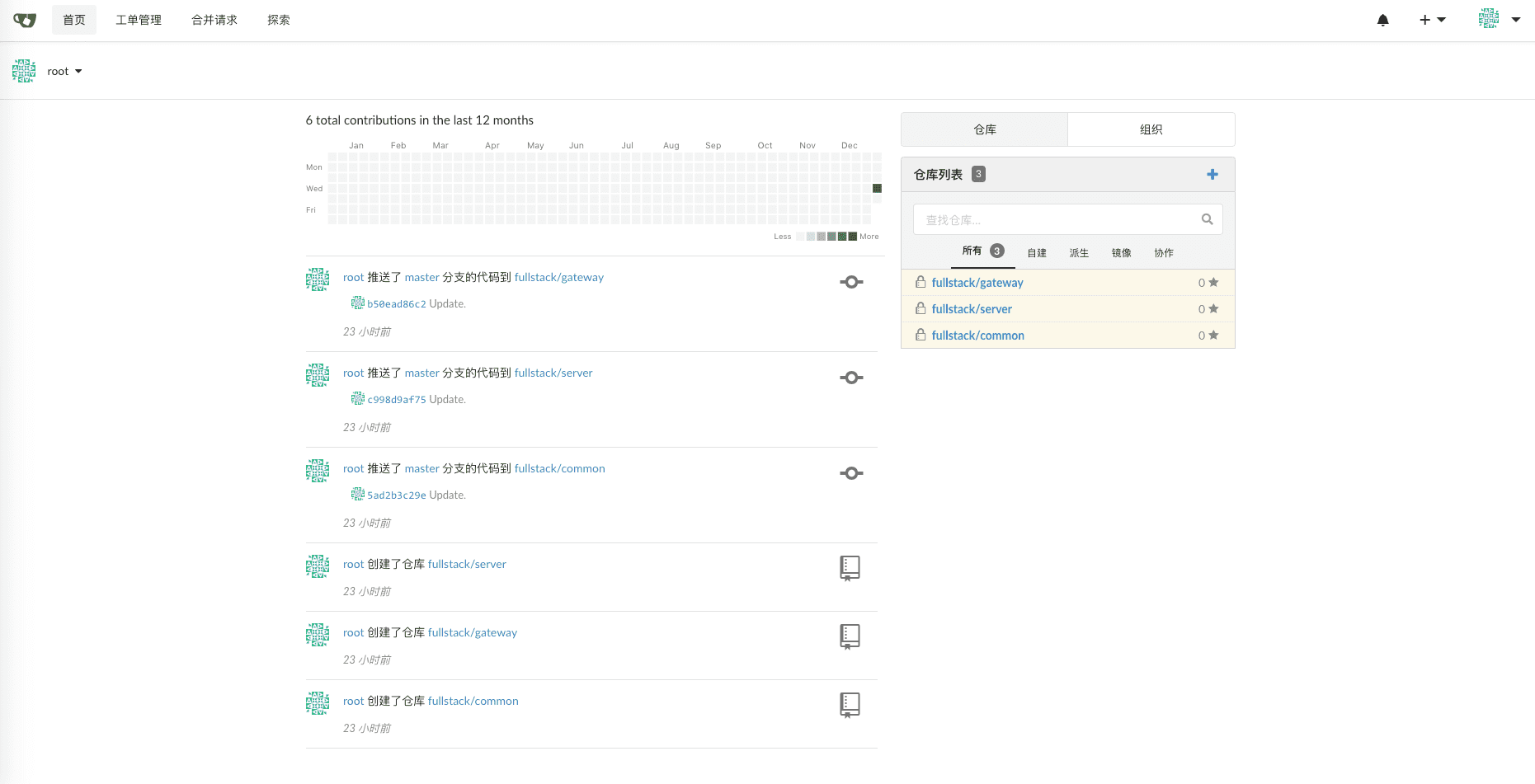
Task: Click the search magnifier icon in the repository filter
Action: tap(1207, 219)
